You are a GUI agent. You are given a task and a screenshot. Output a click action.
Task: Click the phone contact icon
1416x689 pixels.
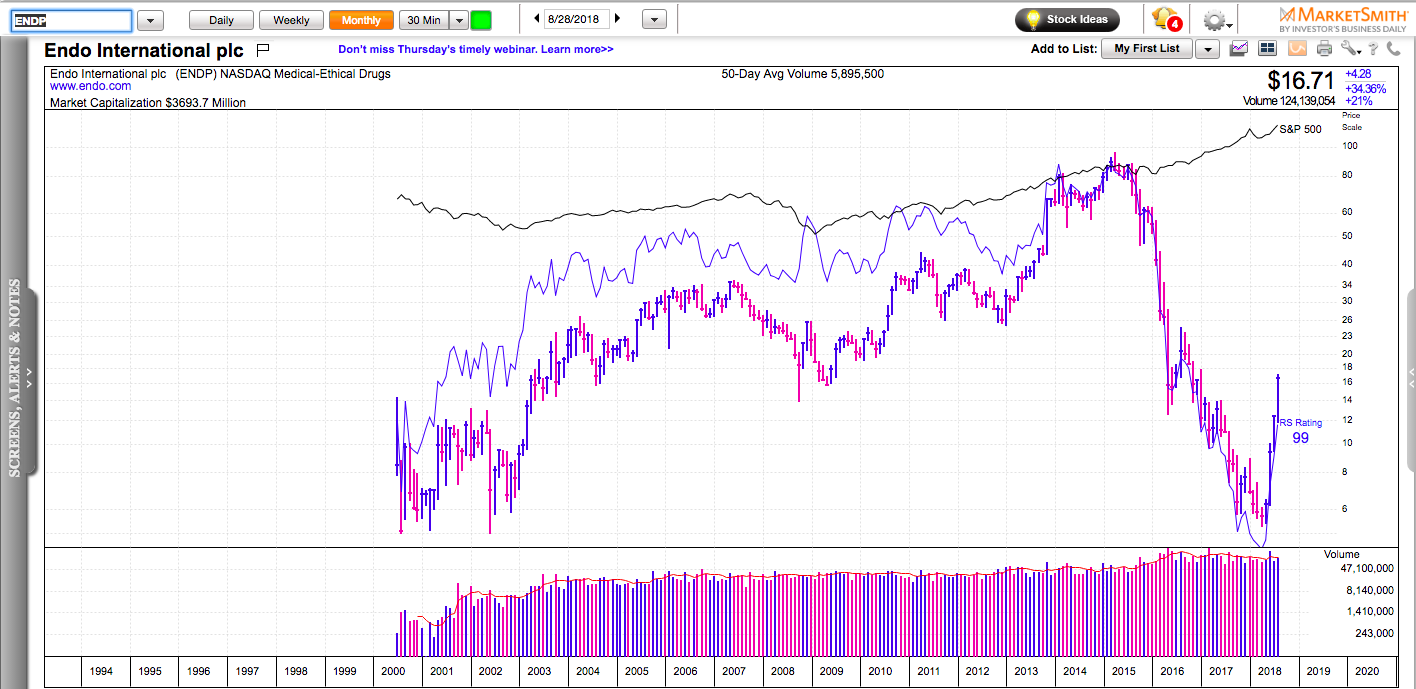tap(1393, 48)
